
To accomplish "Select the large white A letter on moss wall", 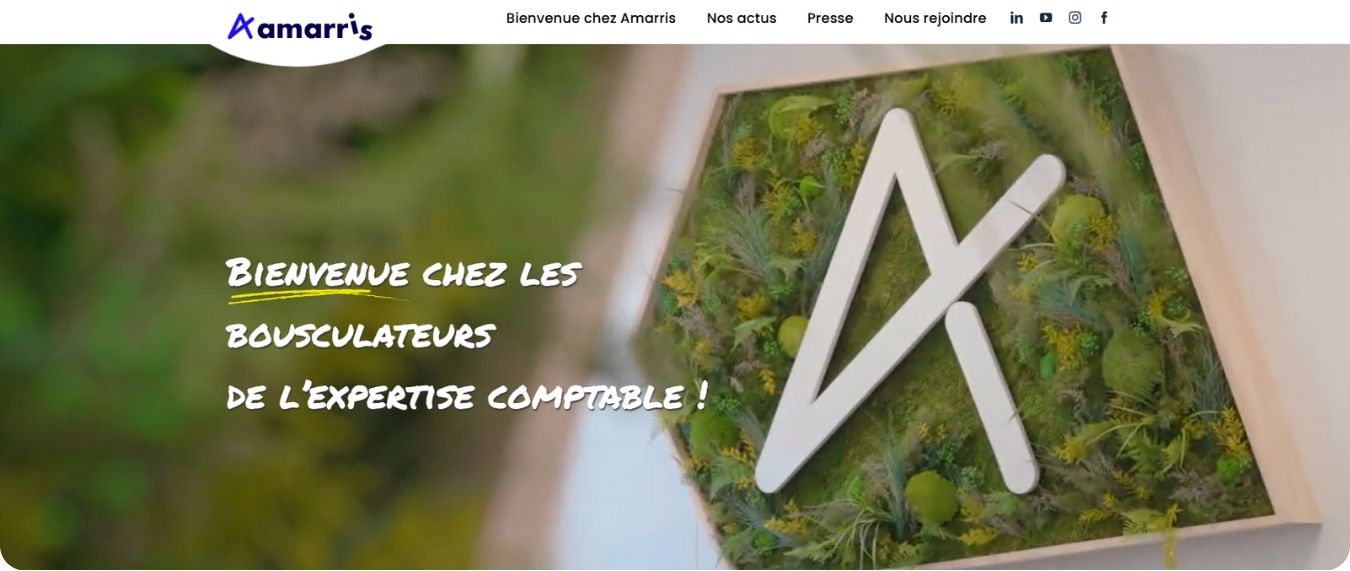I will 910,300.
